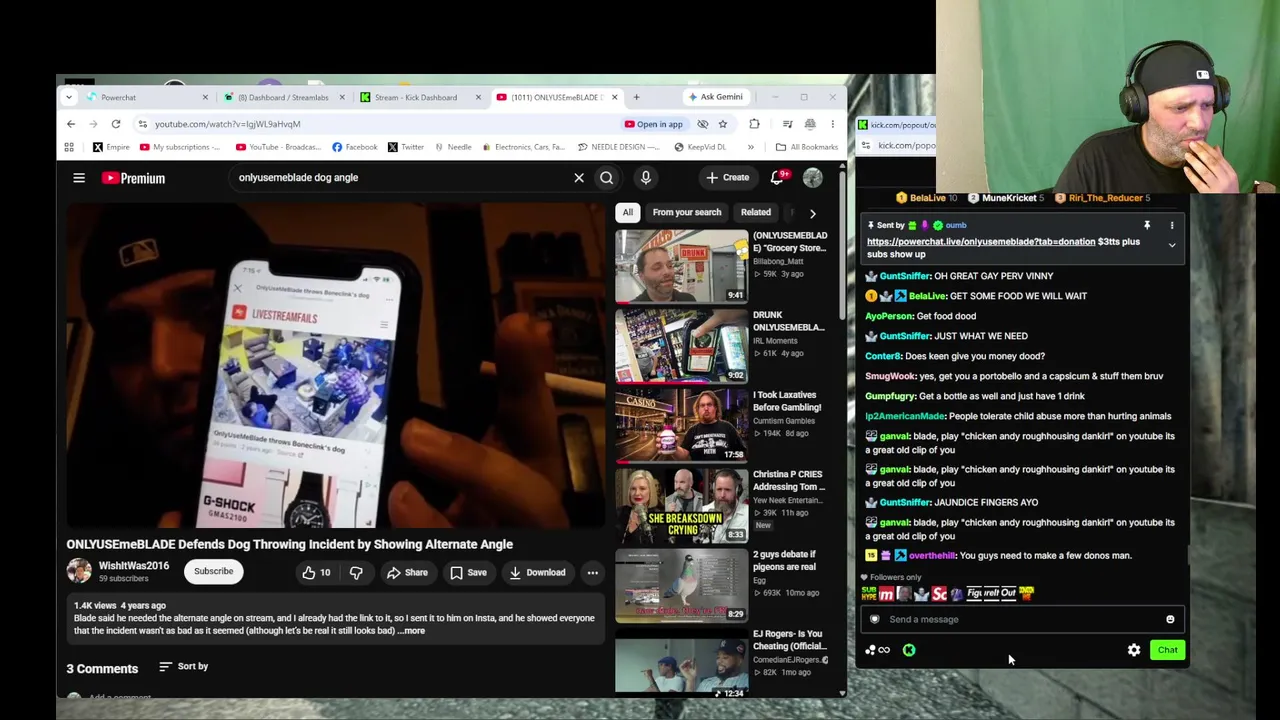Like the video with thumbs up
This screenshot has width=1280, height=720.
tap(317, 572)
